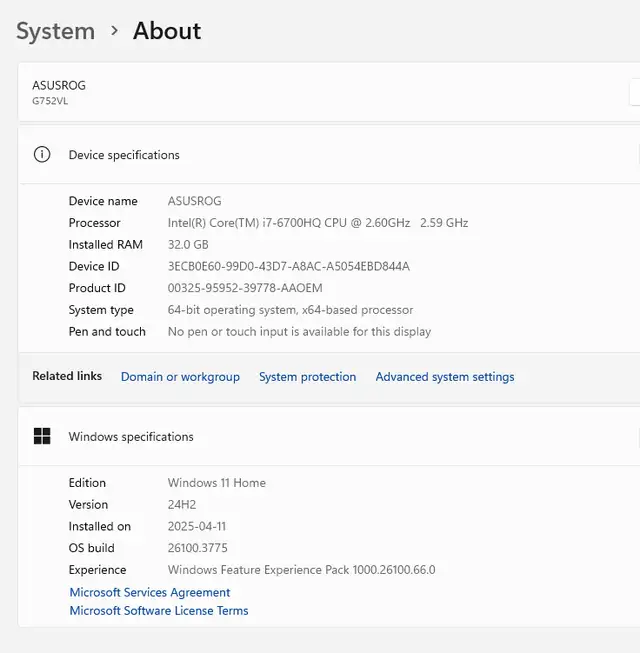Open Microsoft Services Agreement link
The width and height of the screenshot is (640, 653).
(x=149, y=592)
